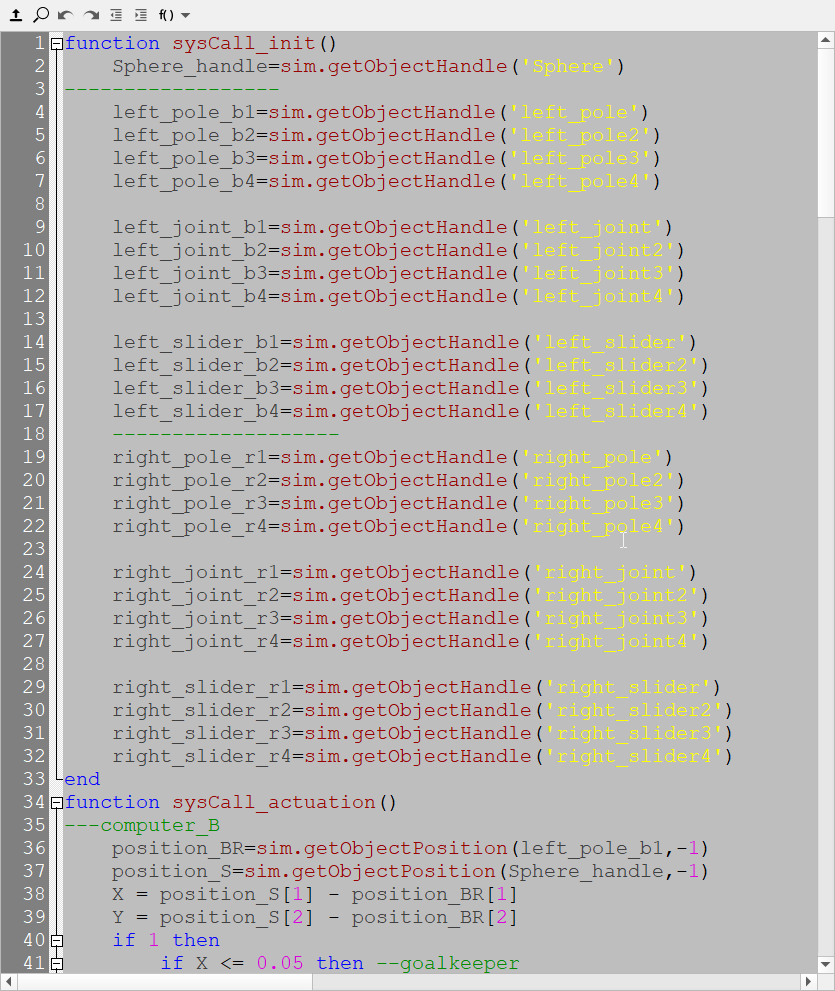Click the vertical scrollbar up arrow

tap(825, 41)
